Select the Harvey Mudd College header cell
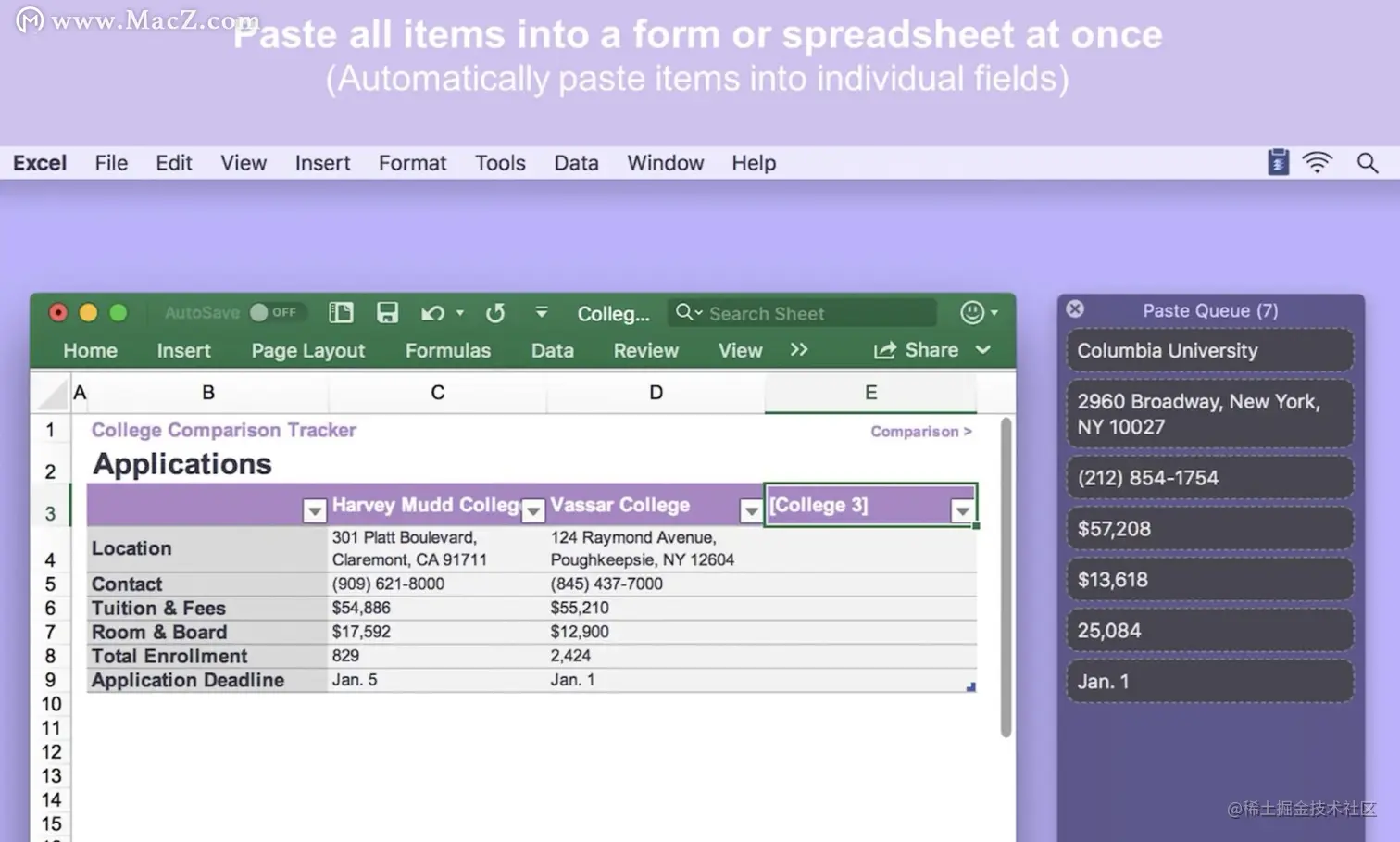This screenshot has width=1400, height=842. [x=437, y=505]
